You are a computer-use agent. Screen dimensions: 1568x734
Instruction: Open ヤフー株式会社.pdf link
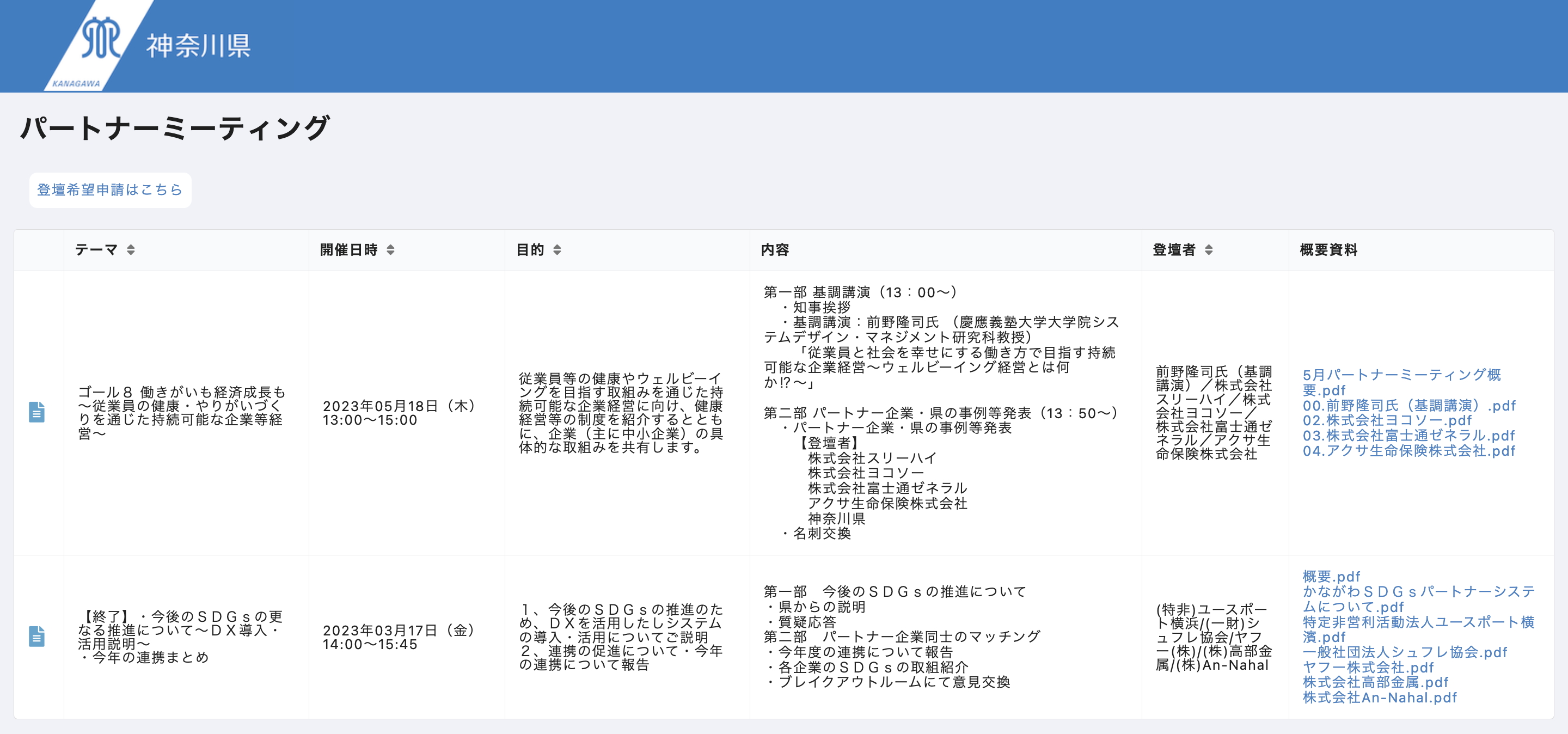1368,667
